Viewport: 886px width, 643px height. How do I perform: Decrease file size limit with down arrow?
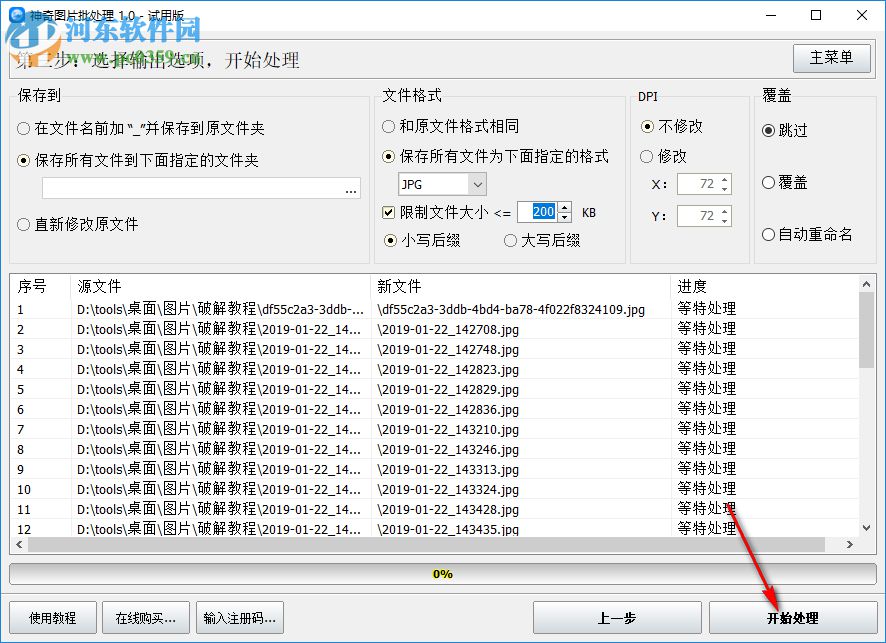pos(564,217)
